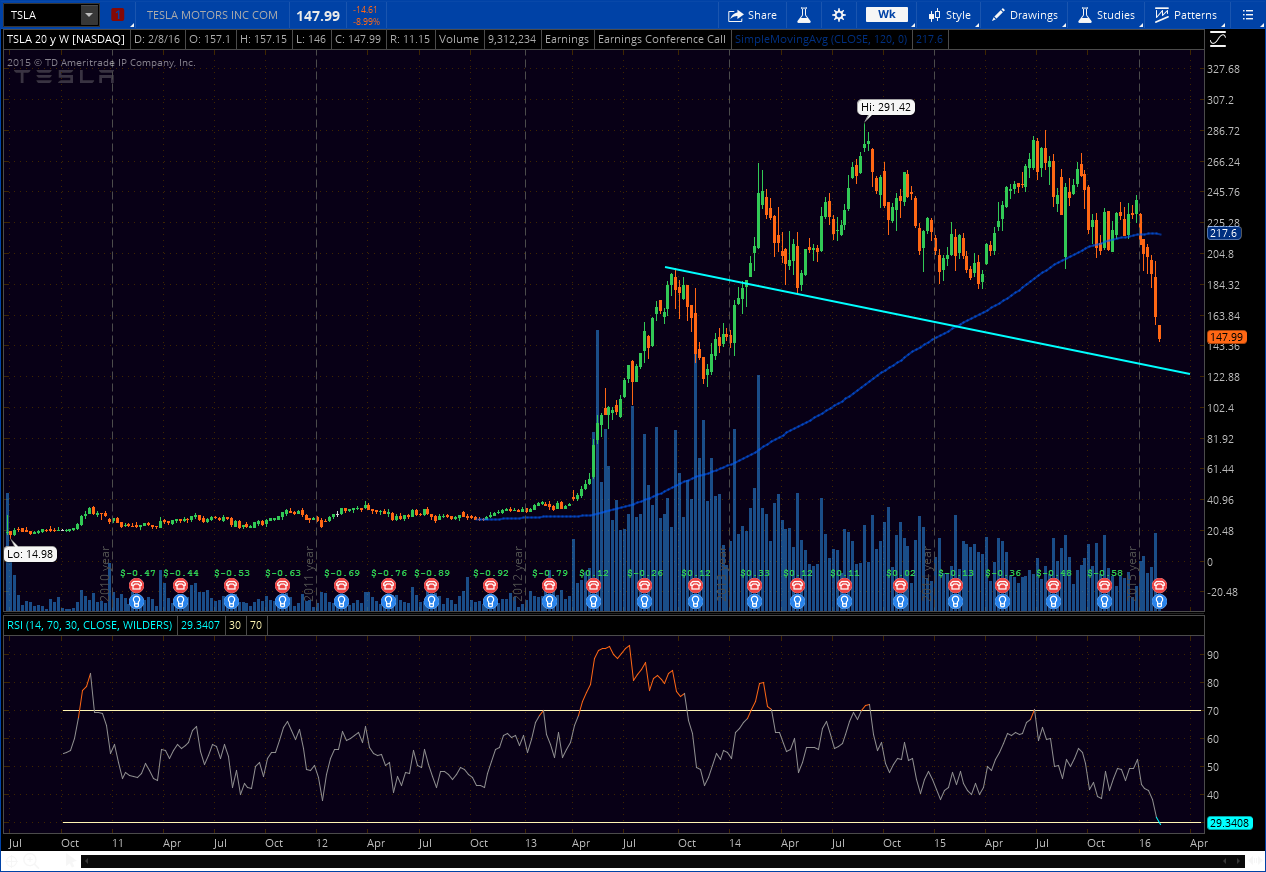Click the lightbulb icon below the $-0.69 earnings
This screenshot has width=1266, height=872.
(341, 602)
